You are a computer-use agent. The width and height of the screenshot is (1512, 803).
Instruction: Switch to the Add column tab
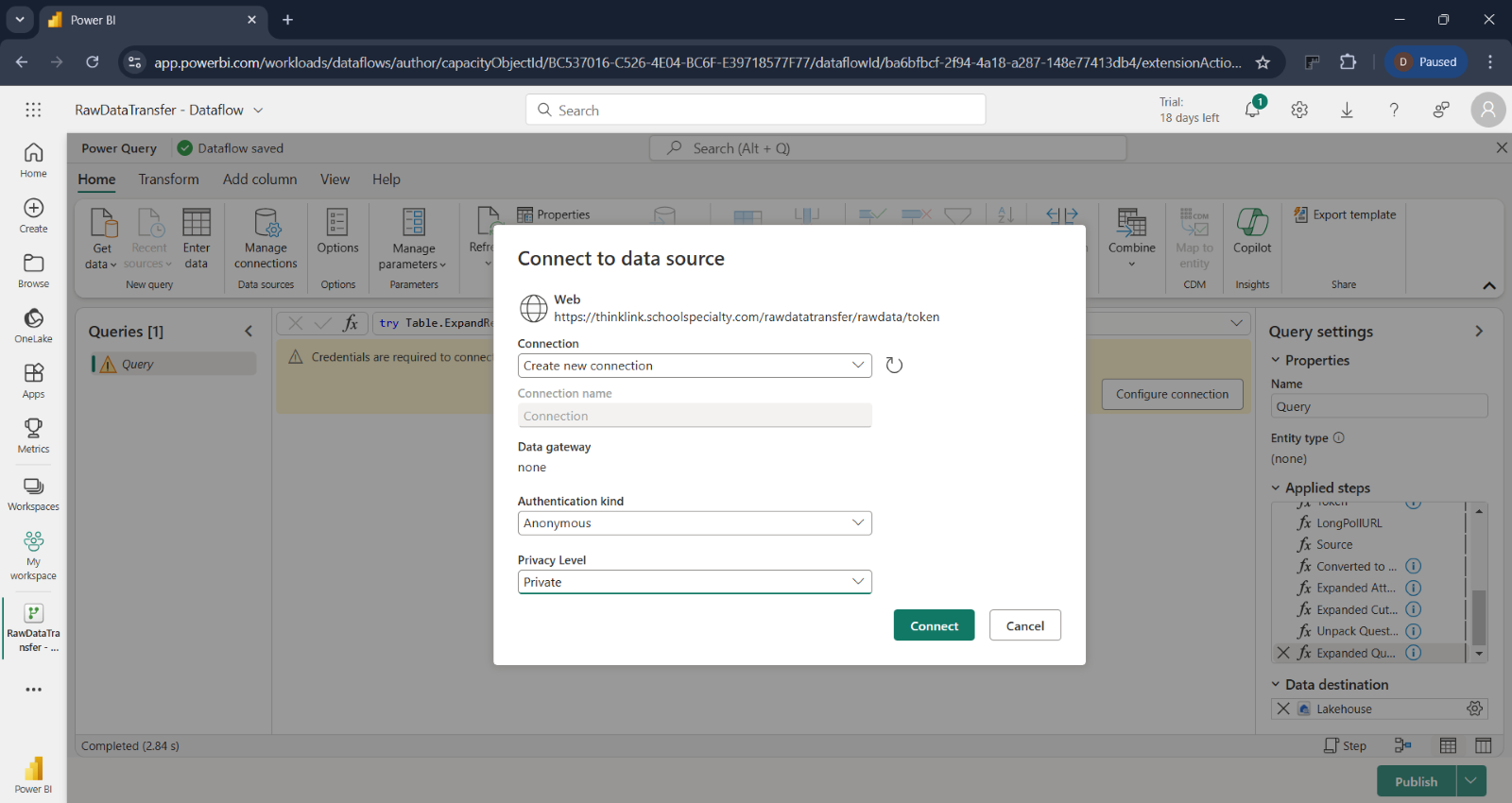point(260,179)
